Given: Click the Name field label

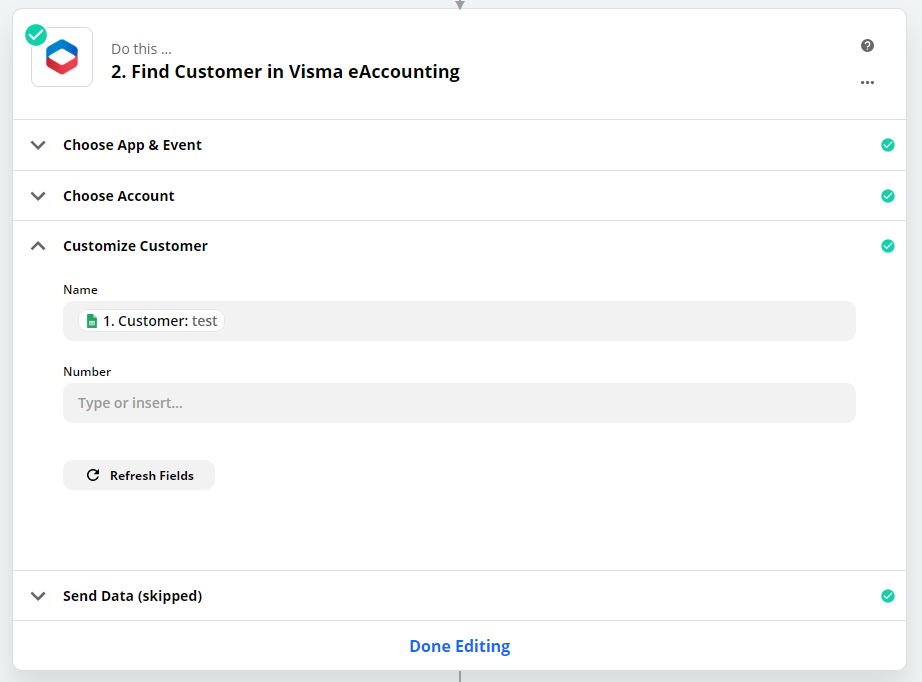Looking at the screenshot, I should click(81, 290).
